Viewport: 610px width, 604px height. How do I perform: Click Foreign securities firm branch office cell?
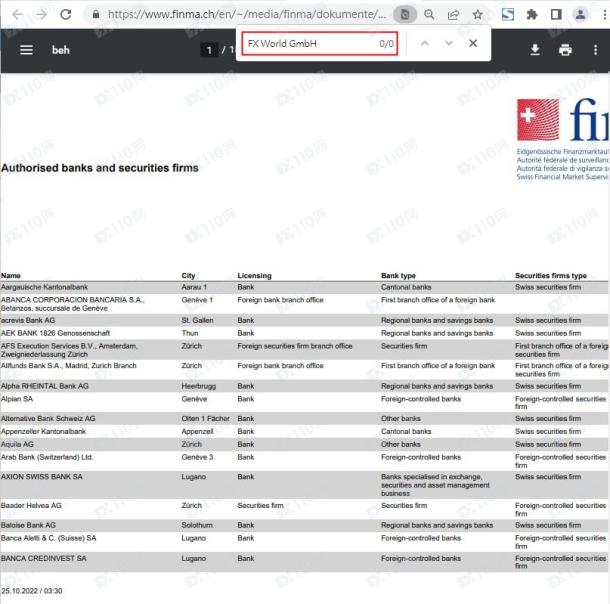(x=295, y=346)
